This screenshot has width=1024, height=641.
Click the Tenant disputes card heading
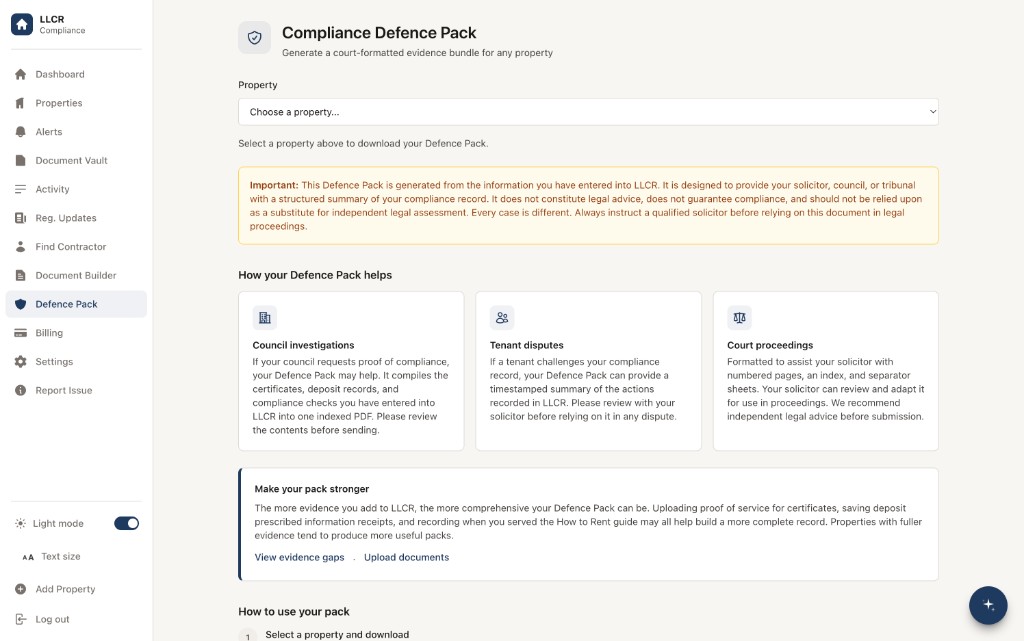point(526,345)
